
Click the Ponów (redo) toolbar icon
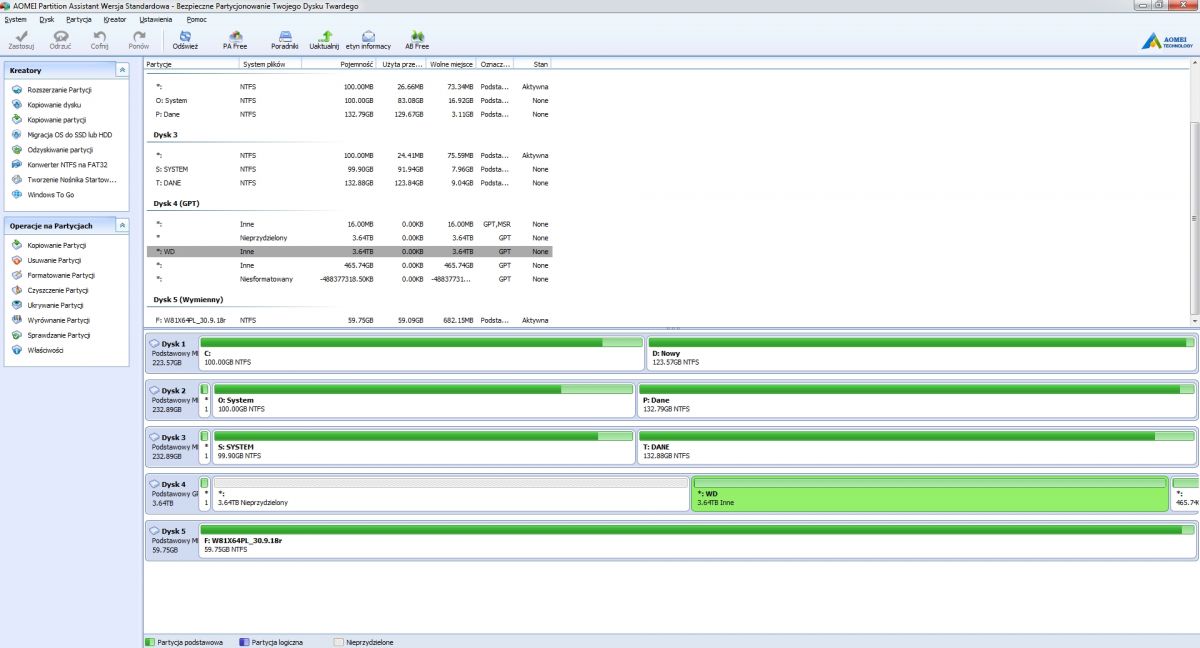[x=139, y=39]
